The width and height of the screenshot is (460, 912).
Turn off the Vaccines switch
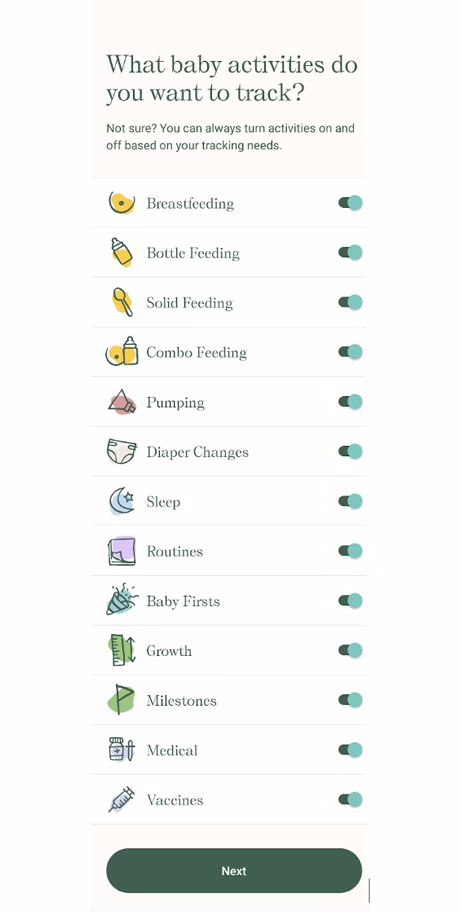[x=350, y=799]
